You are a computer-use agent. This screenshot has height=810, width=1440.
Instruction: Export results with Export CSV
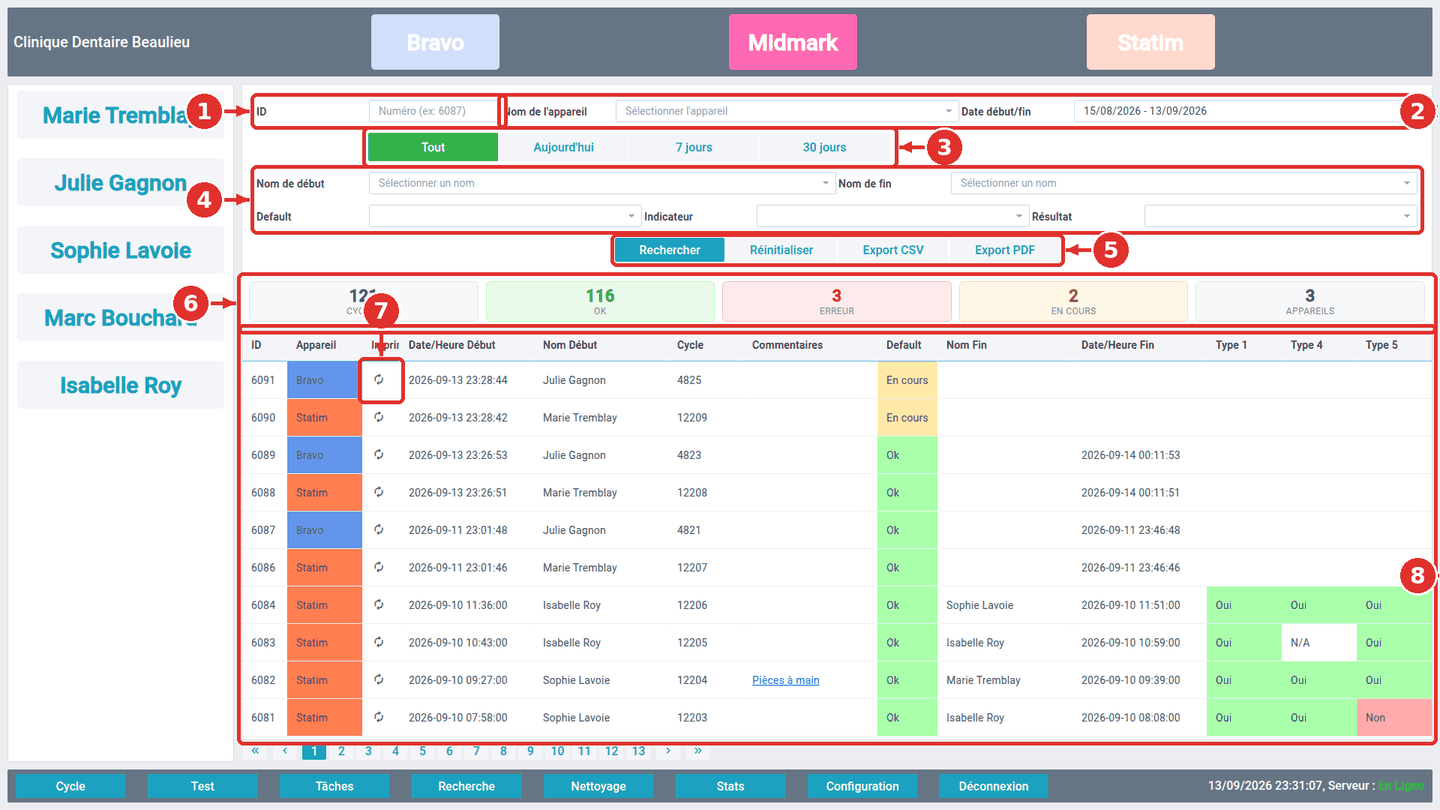coord(893,250)
